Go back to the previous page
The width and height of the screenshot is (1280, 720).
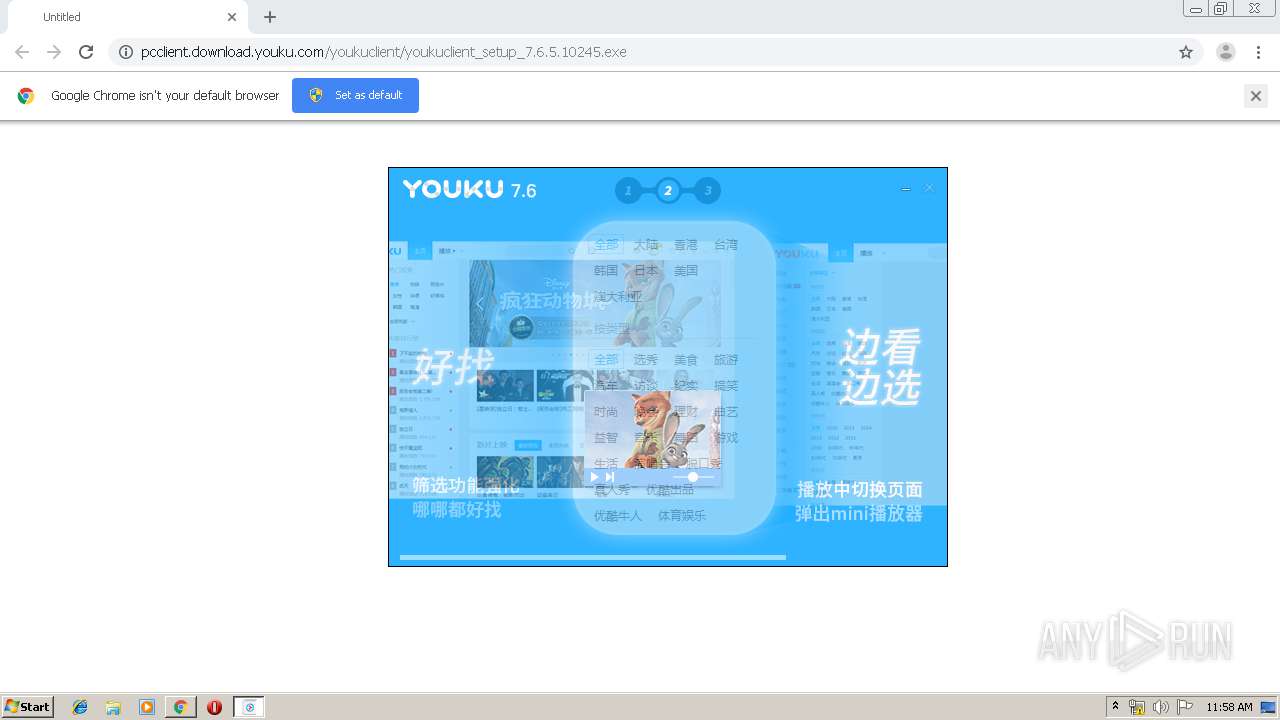[x=22, y=52]
